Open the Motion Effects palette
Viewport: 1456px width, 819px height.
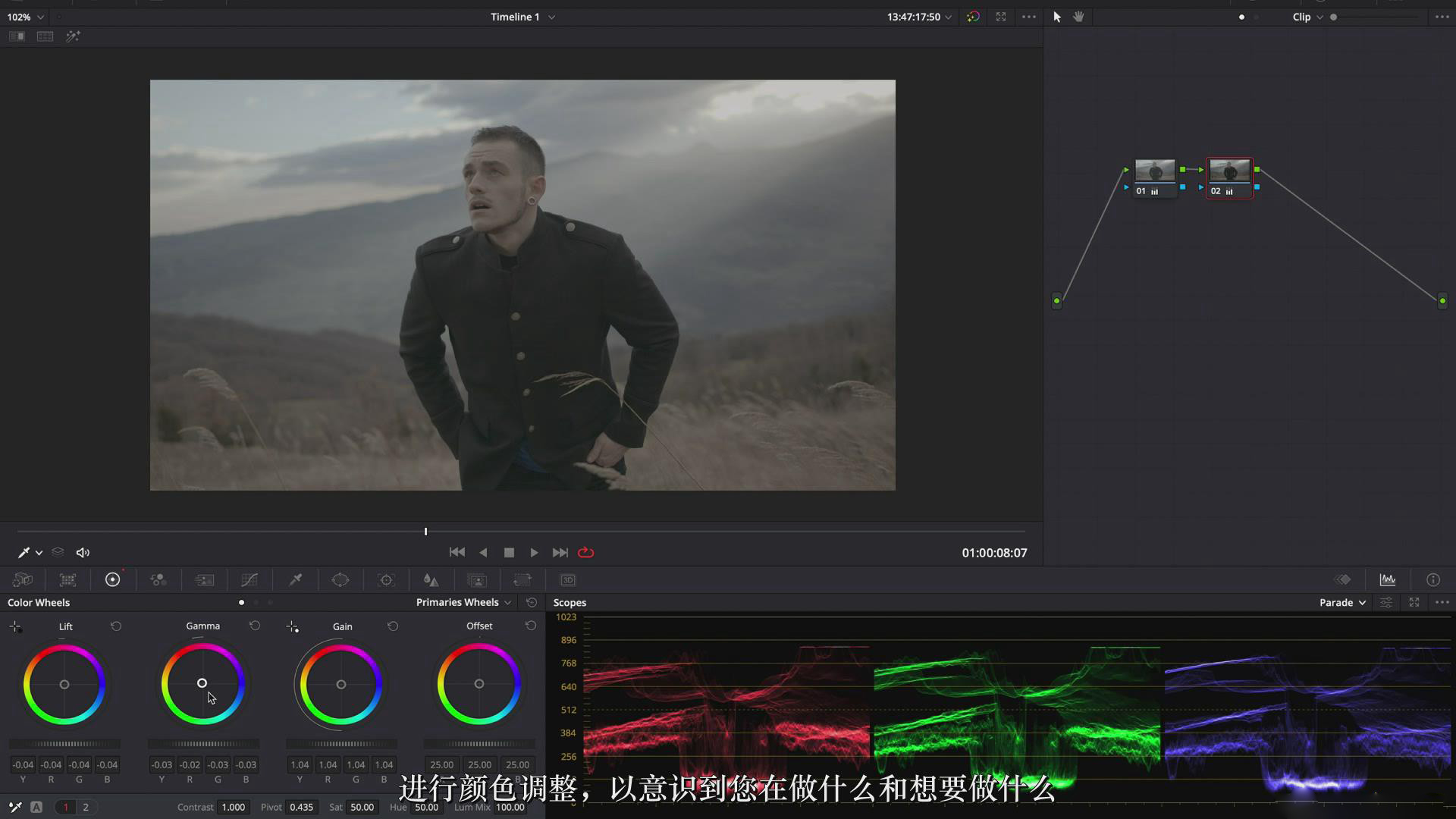(x=205, y=580)
